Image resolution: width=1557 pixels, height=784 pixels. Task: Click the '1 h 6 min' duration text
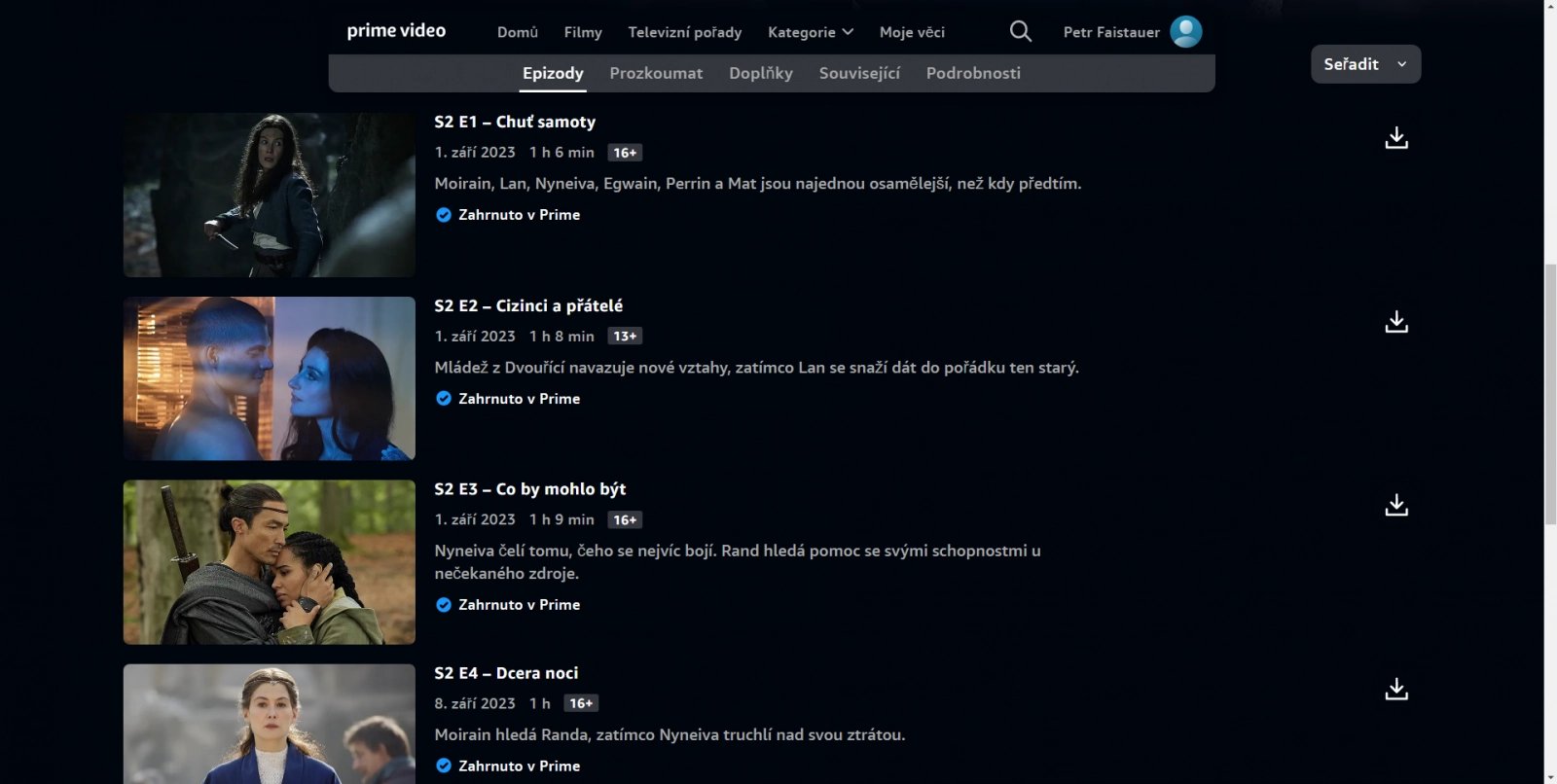(561, 153)
